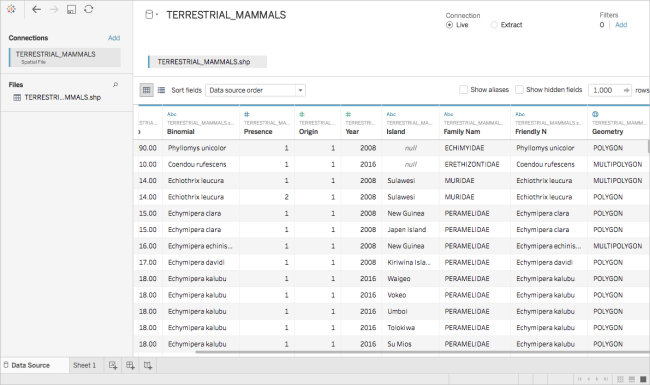Create a new worksheet
The height and width of the screenshot is (385, 650).
pos(113,365)
